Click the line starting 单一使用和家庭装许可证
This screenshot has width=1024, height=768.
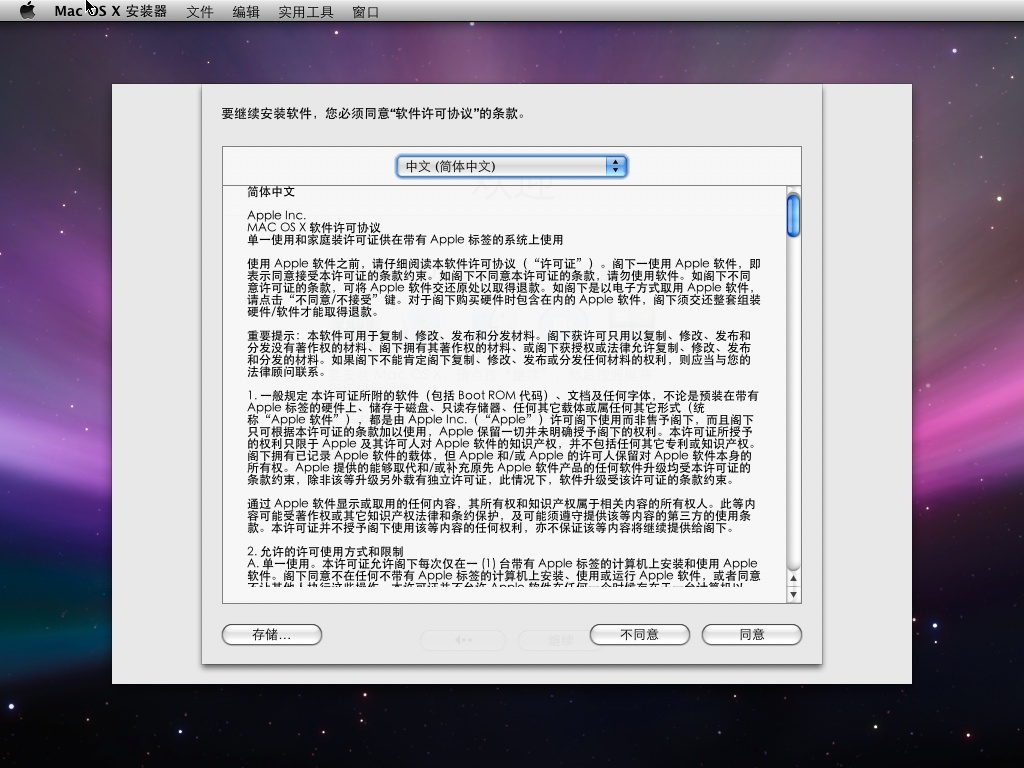tap(405, 240)
